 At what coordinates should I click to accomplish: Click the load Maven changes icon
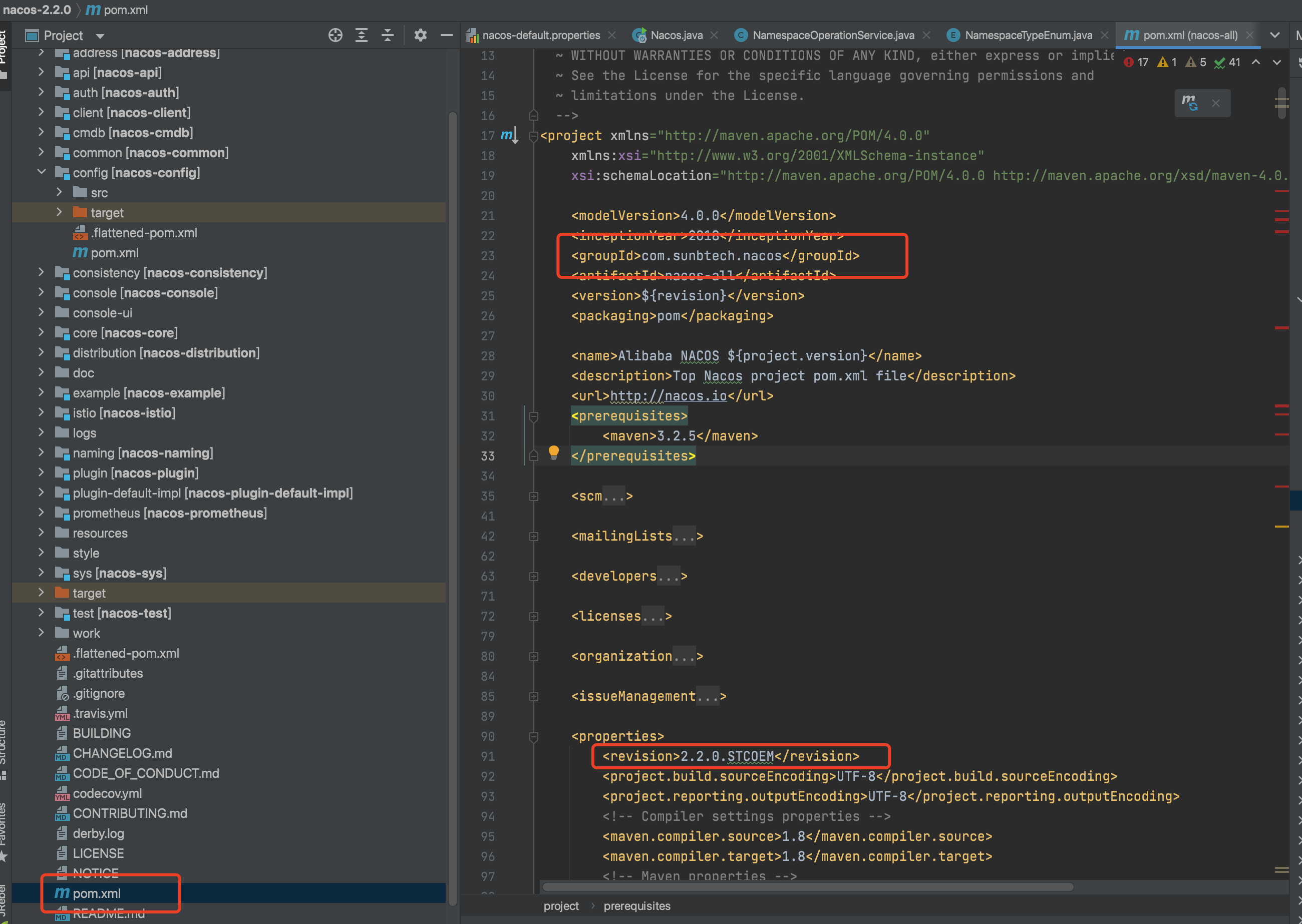point(1189,103)
